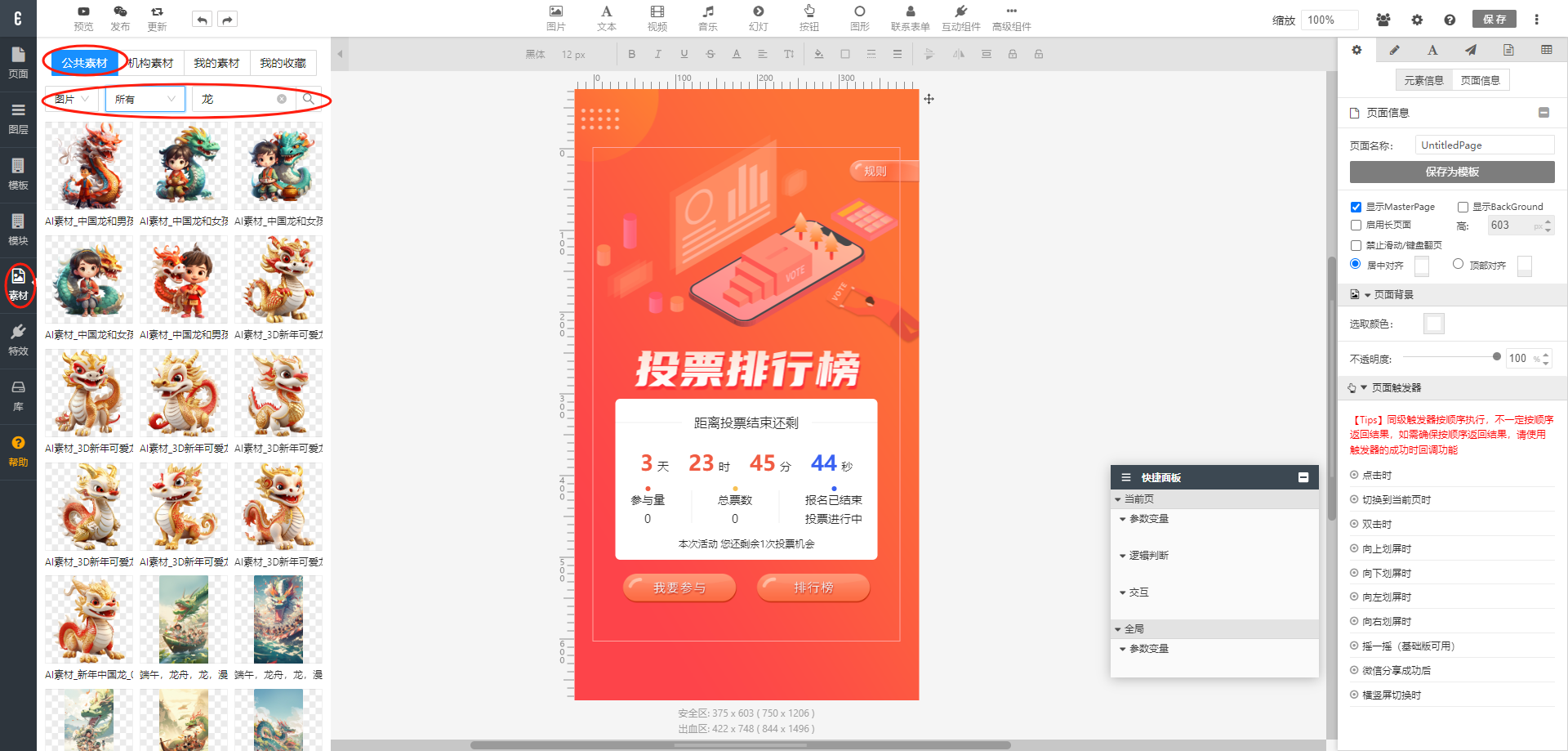
Task: Click the question mark help icon
Action: pyautogui.click(x=1450, y=20)
